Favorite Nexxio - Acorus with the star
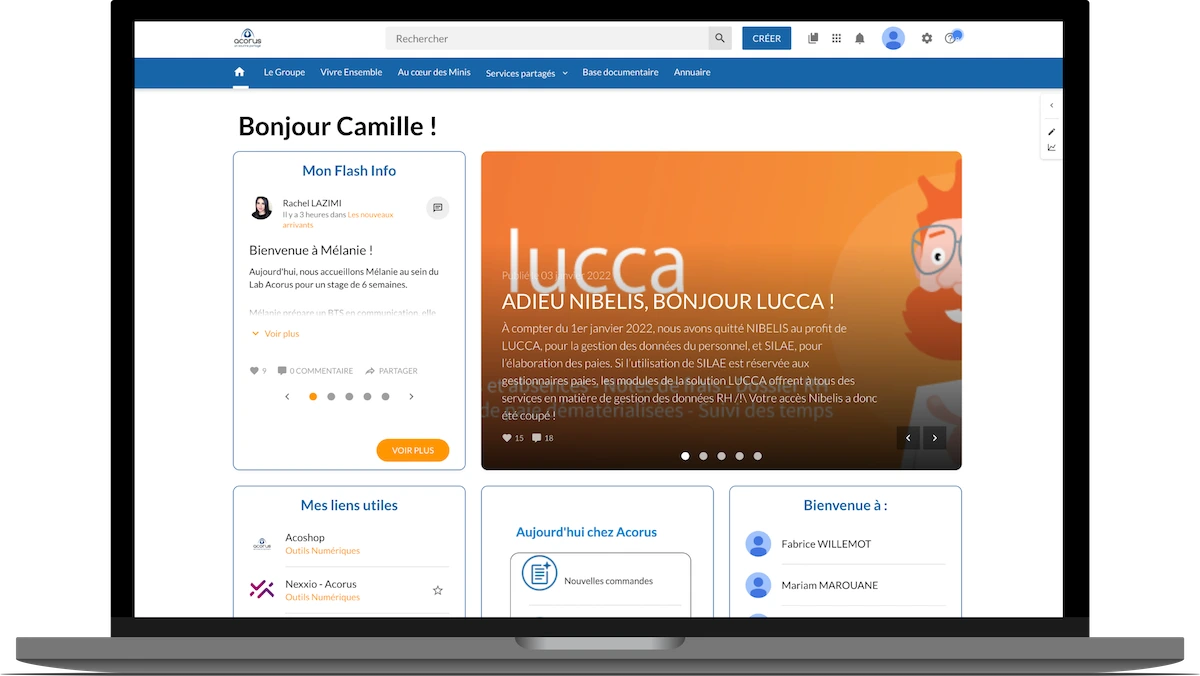The height and width of the screenshot is (676, 1200). [437, 590]
